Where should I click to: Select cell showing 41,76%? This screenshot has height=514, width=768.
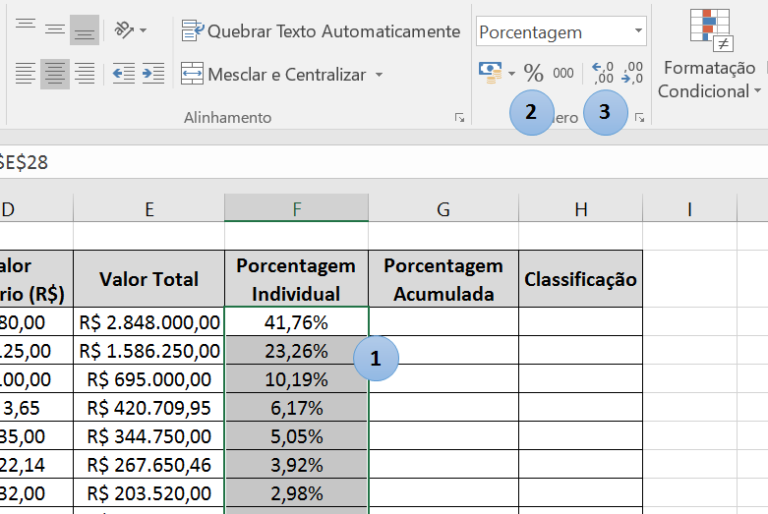point(296,322)
